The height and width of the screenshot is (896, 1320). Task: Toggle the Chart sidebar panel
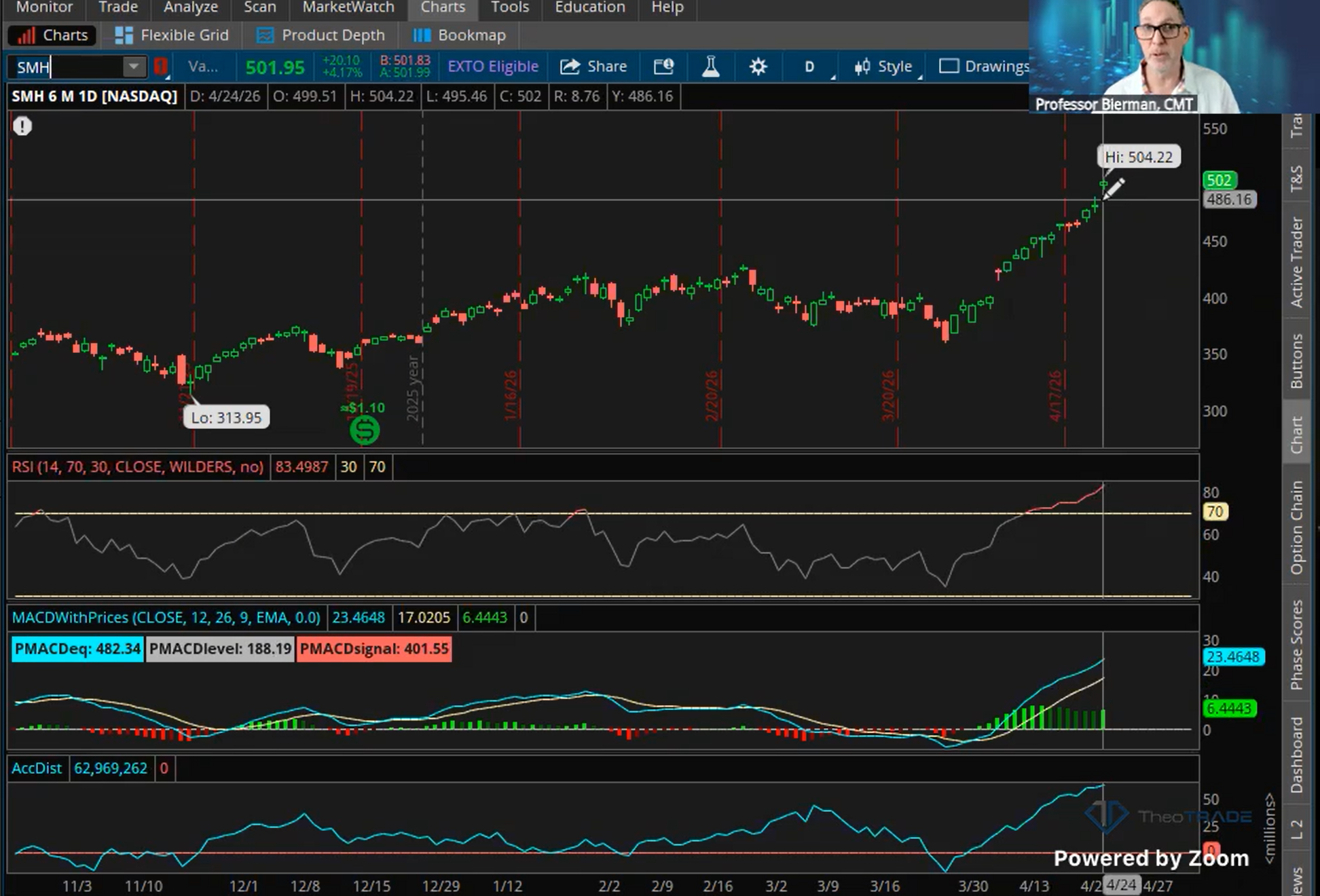[x=1297, y=434]
